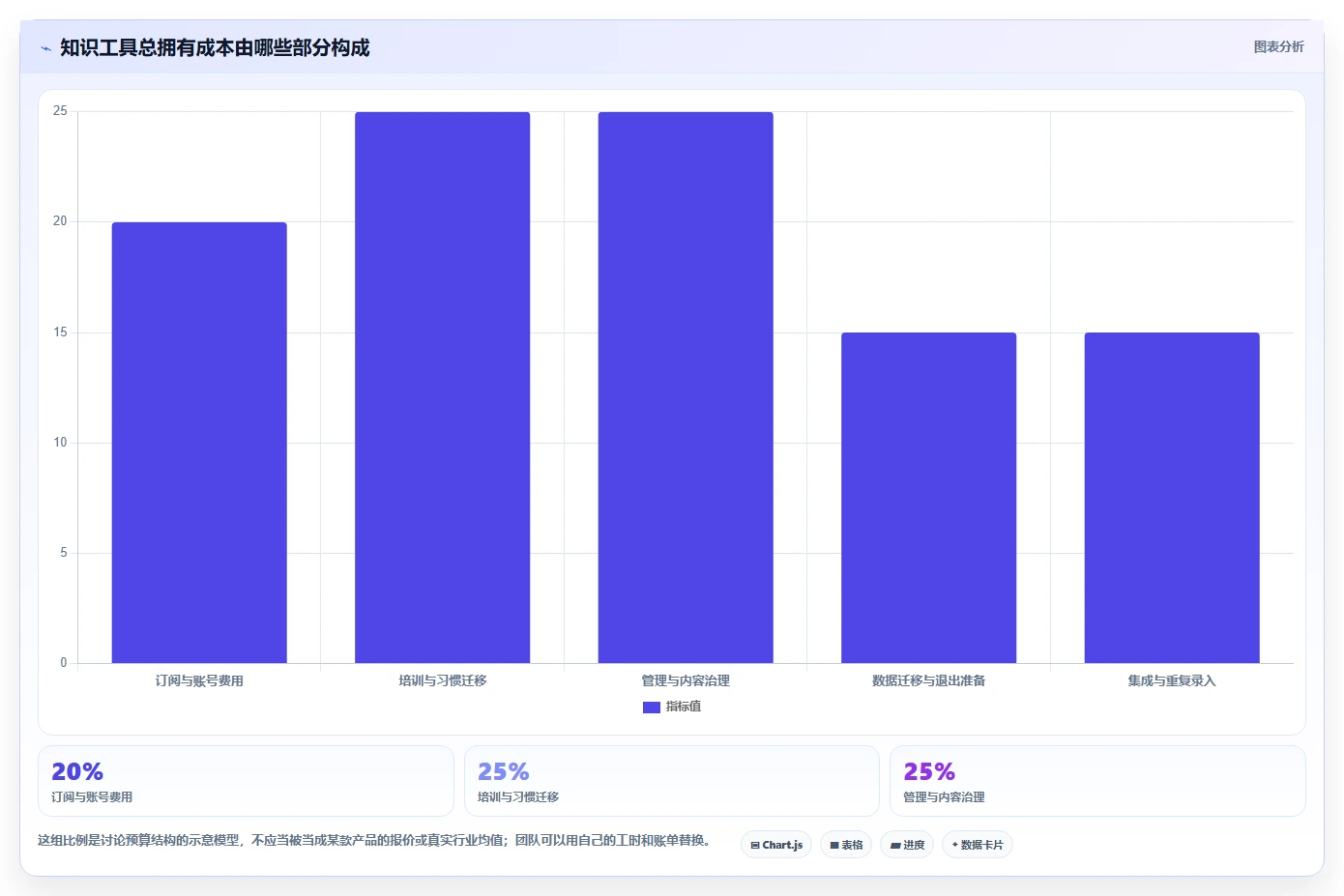
Task: Click the y-axis value 5
Action: [x=64, y=553]
